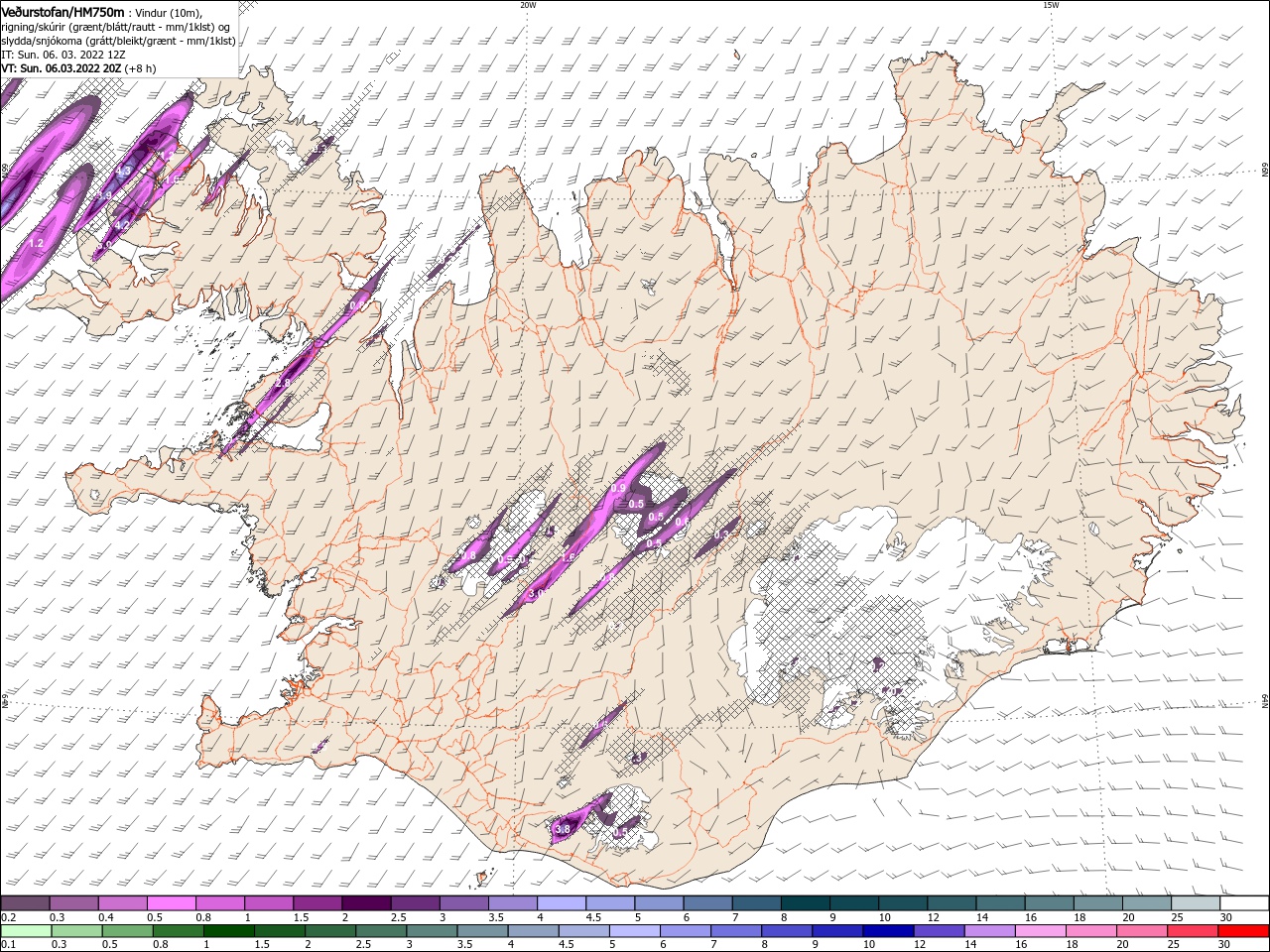Pick the light lavender 4–4.5 swatch in upper legend
The image size is (1270, 952).
[561, 903]
